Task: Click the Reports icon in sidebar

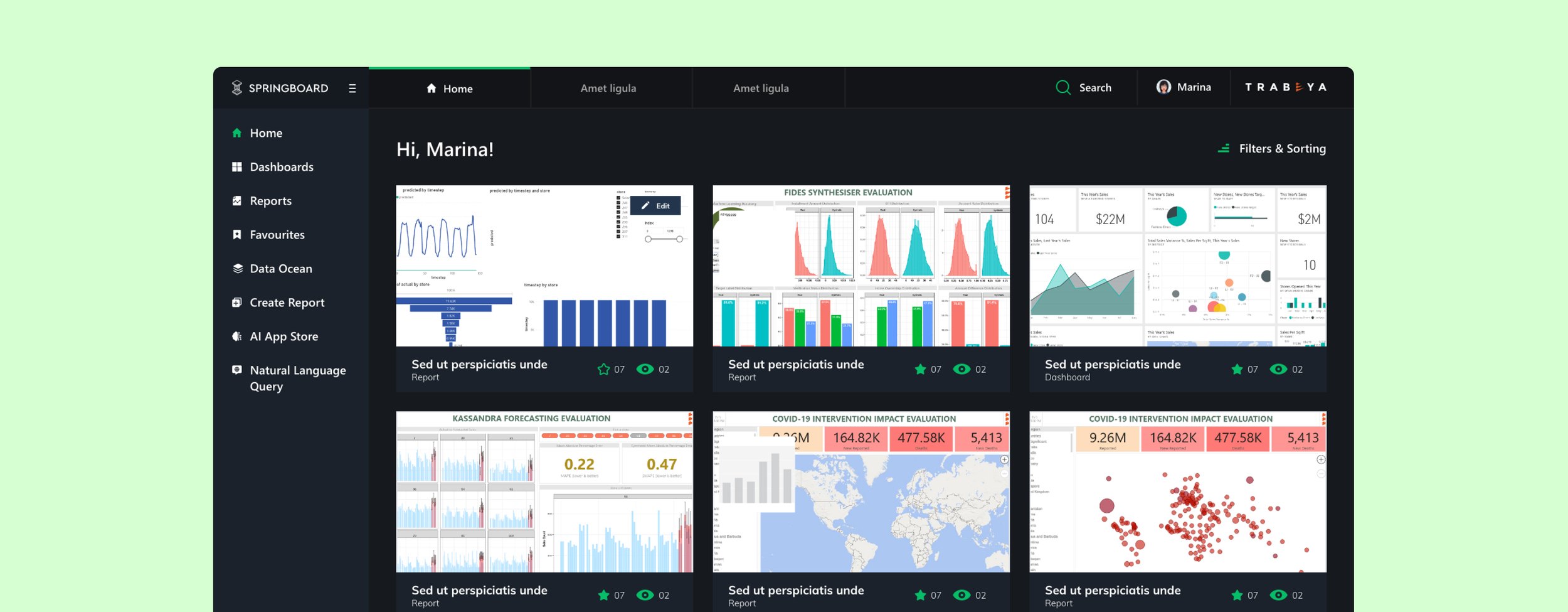Action: 237,201
